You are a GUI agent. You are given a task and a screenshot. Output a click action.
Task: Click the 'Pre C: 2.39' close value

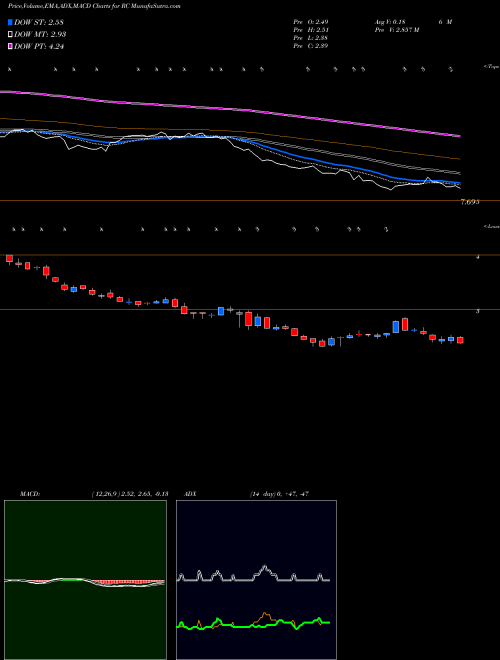(x=311, y=46)
